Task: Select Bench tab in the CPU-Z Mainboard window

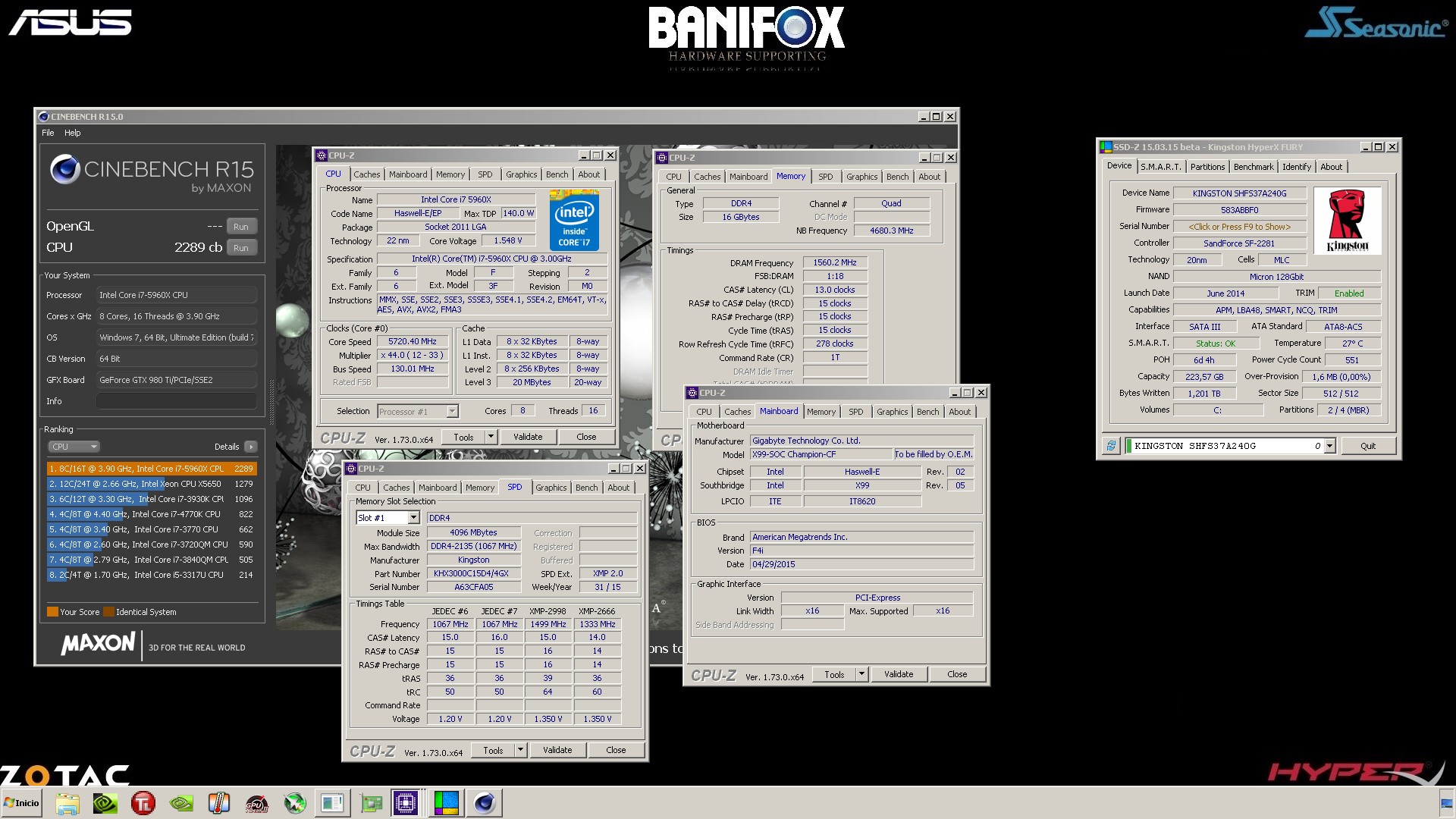Action: click(x=927, y=412)
